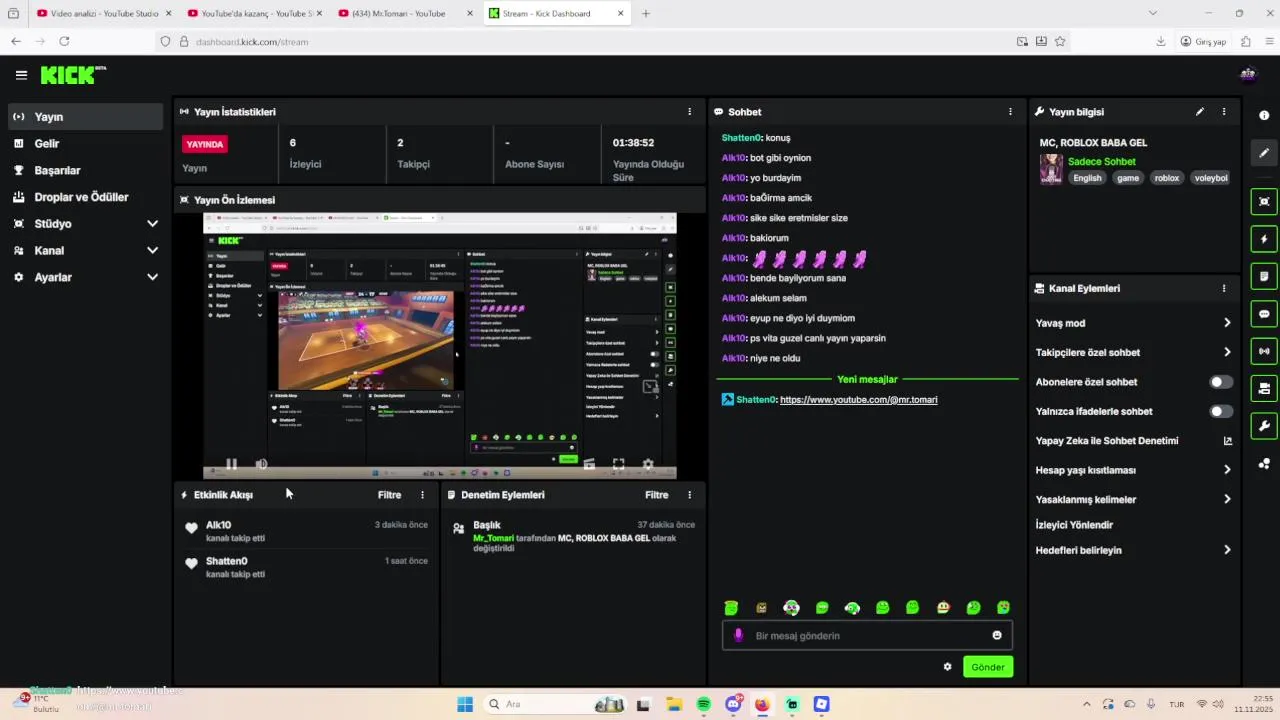This screenshot has height=720, width=1280.
Task: Open the emoji picker in chat input
Action: 997,636
